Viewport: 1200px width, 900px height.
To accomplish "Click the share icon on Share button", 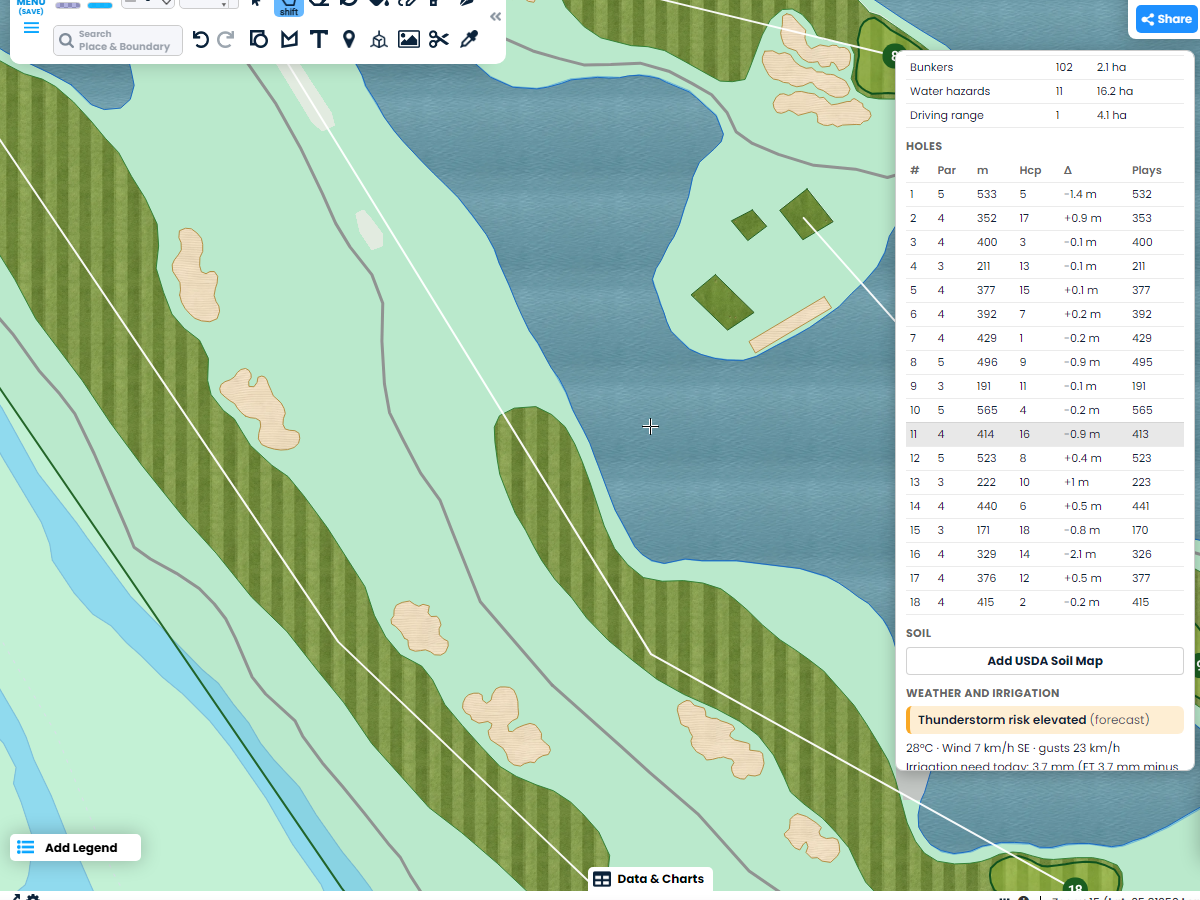I will [1148, 19].
